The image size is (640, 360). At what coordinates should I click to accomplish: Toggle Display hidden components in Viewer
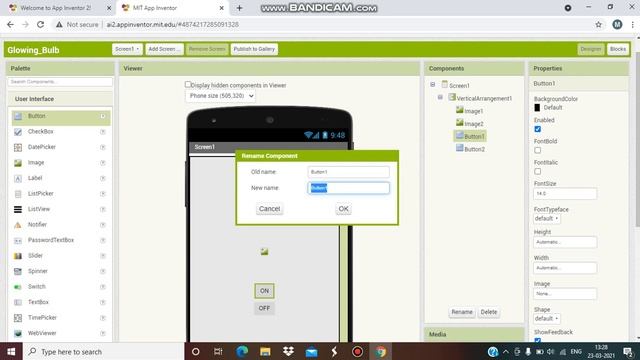188,84
